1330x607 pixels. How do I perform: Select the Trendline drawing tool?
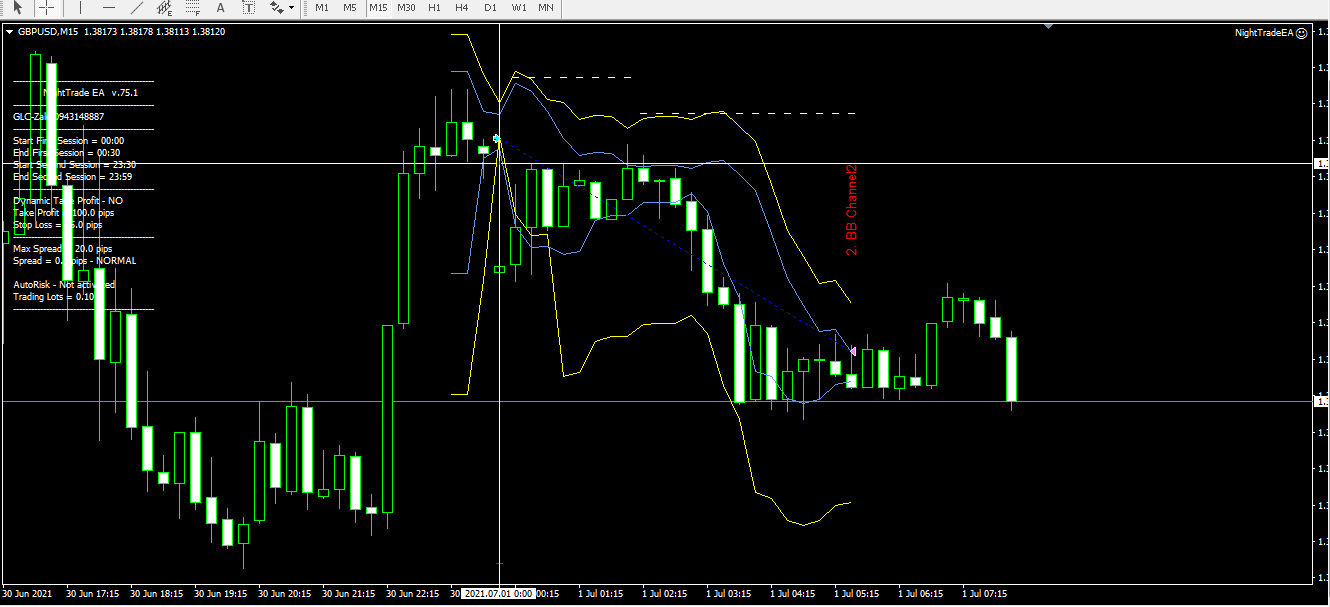click(136, 7)
